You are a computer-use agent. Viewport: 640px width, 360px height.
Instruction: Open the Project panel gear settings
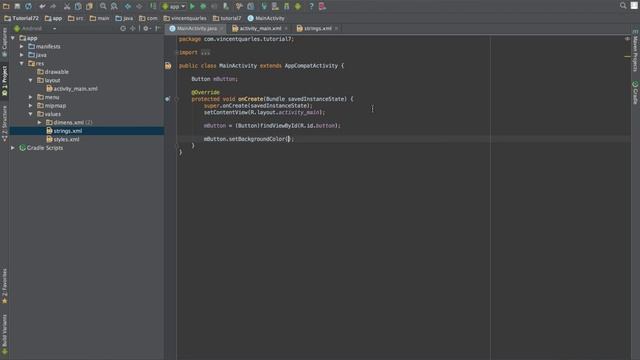tap(147, 29)
